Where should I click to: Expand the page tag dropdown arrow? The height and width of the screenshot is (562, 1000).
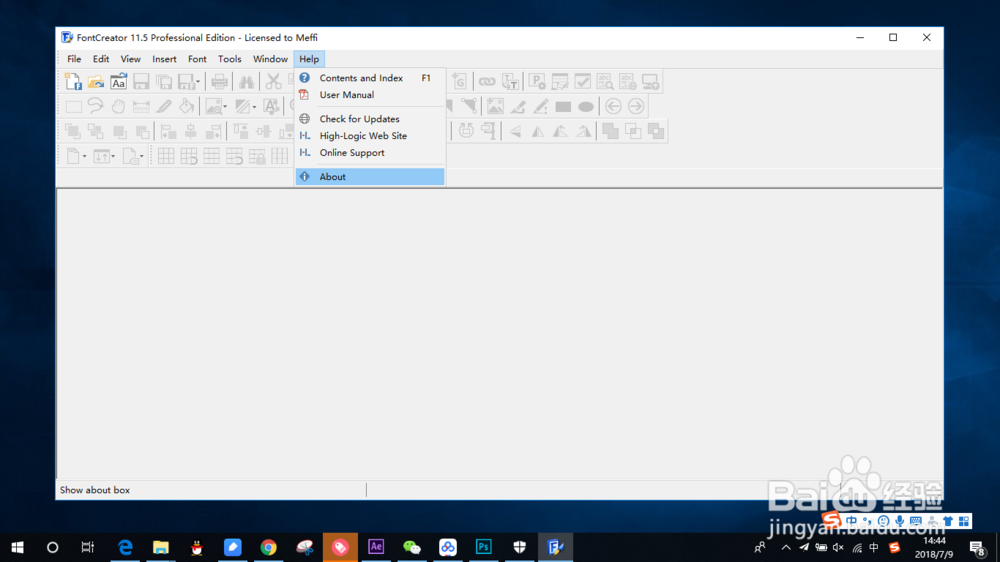click(142, 156)
